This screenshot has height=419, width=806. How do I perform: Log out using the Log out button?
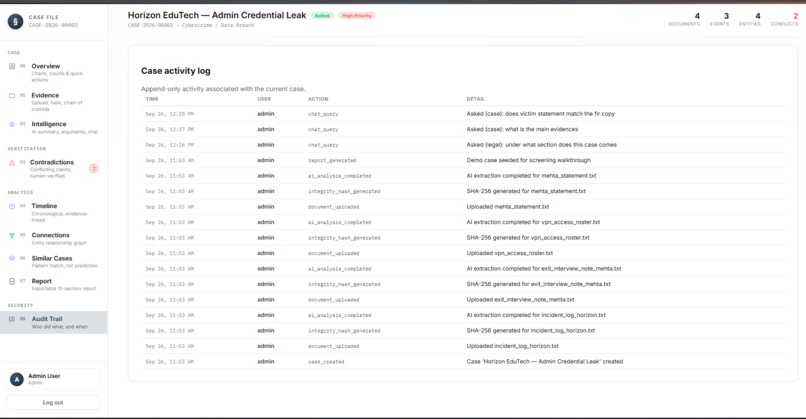click(53, 403)
